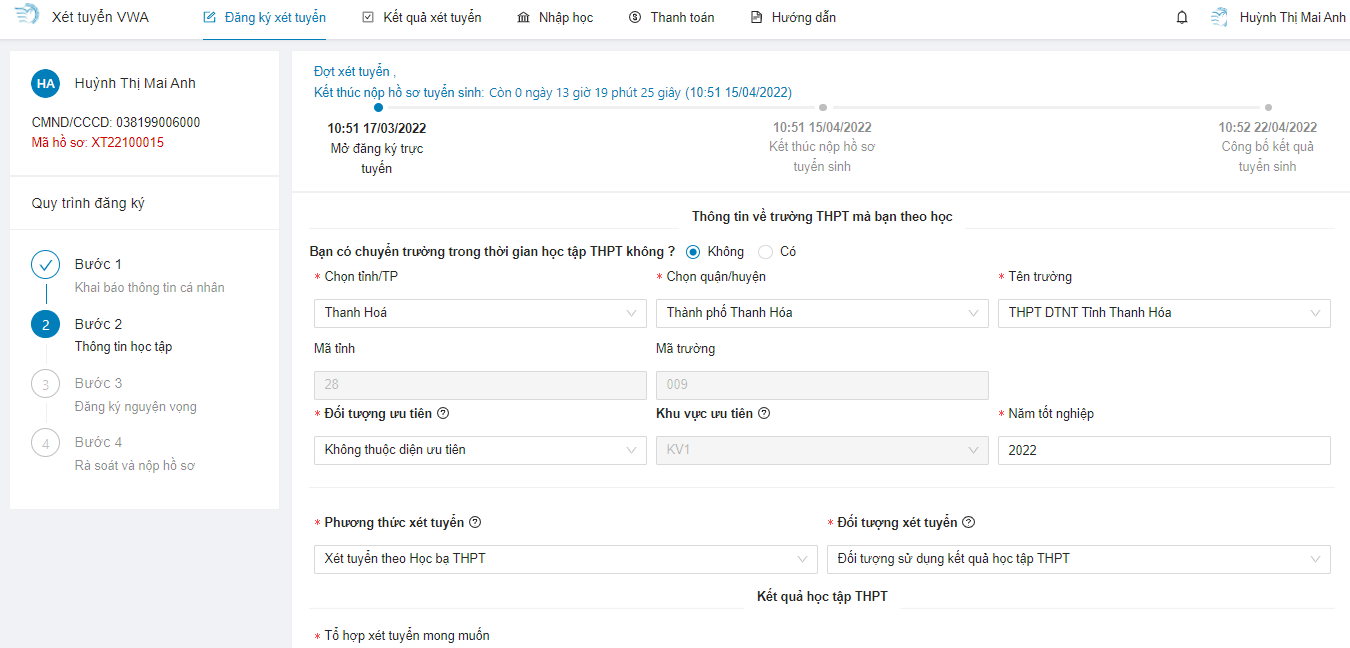Screen dimensions: 1350x648
Task: Open the Phương thức xét tuyển dropdown
Action: point(565,559)
